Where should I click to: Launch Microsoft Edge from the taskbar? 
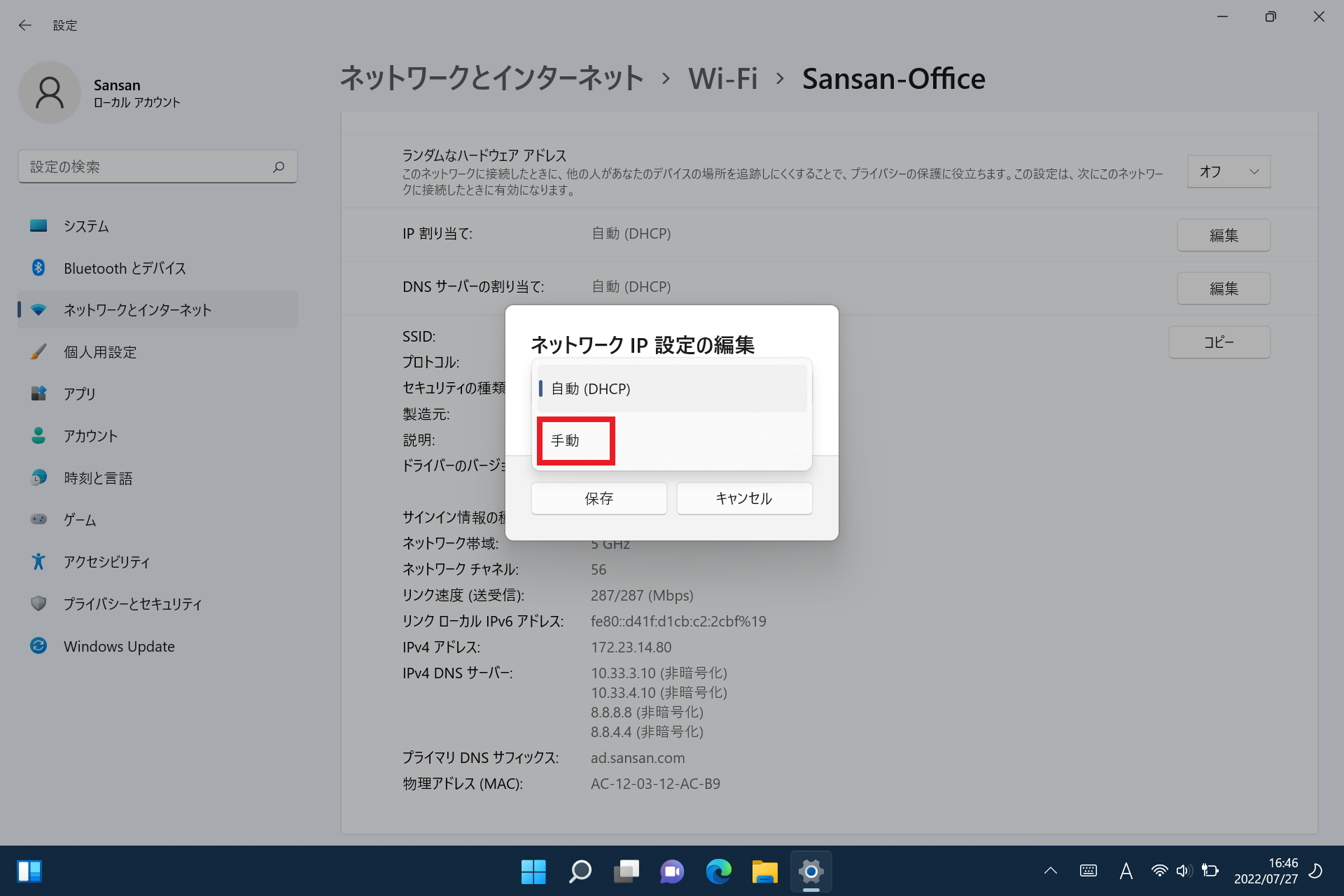click(x=718, y=871)
